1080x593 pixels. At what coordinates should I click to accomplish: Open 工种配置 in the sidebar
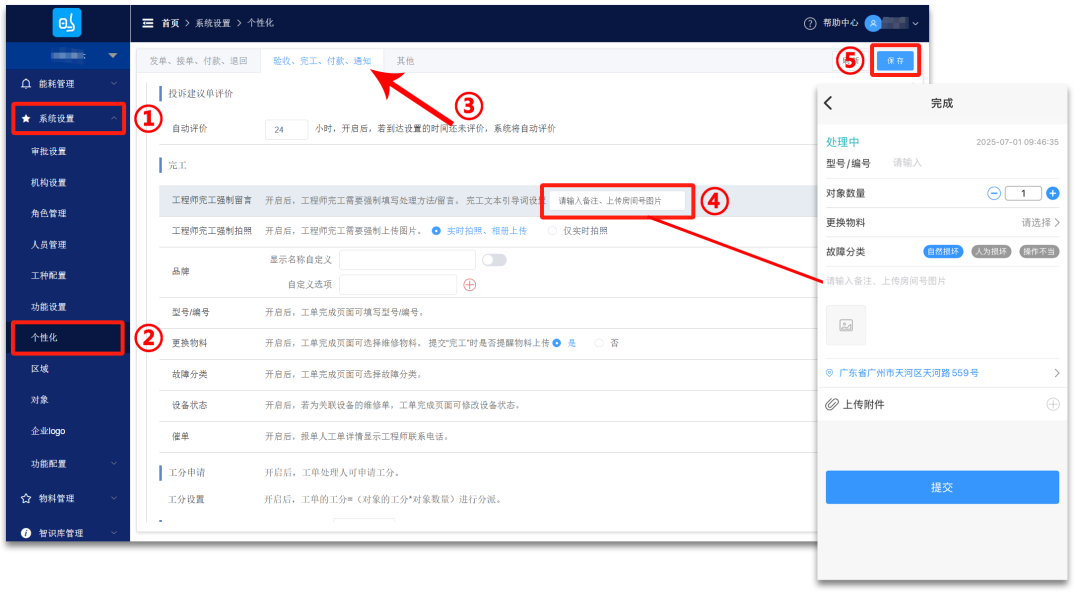[48, 275]
